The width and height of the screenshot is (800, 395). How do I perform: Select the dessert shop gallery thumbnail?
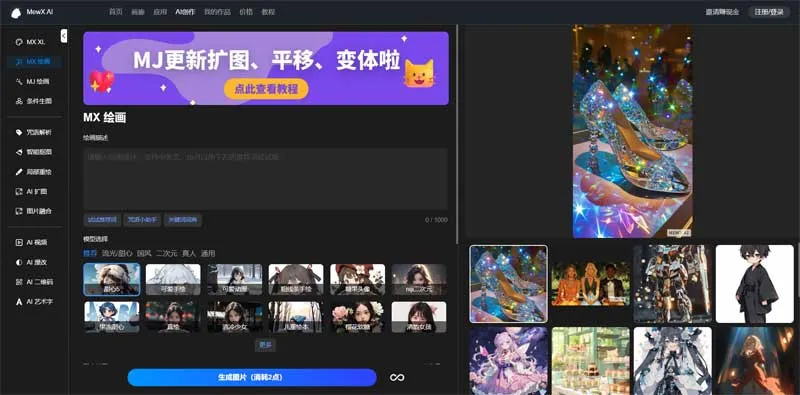pos(590,360)
